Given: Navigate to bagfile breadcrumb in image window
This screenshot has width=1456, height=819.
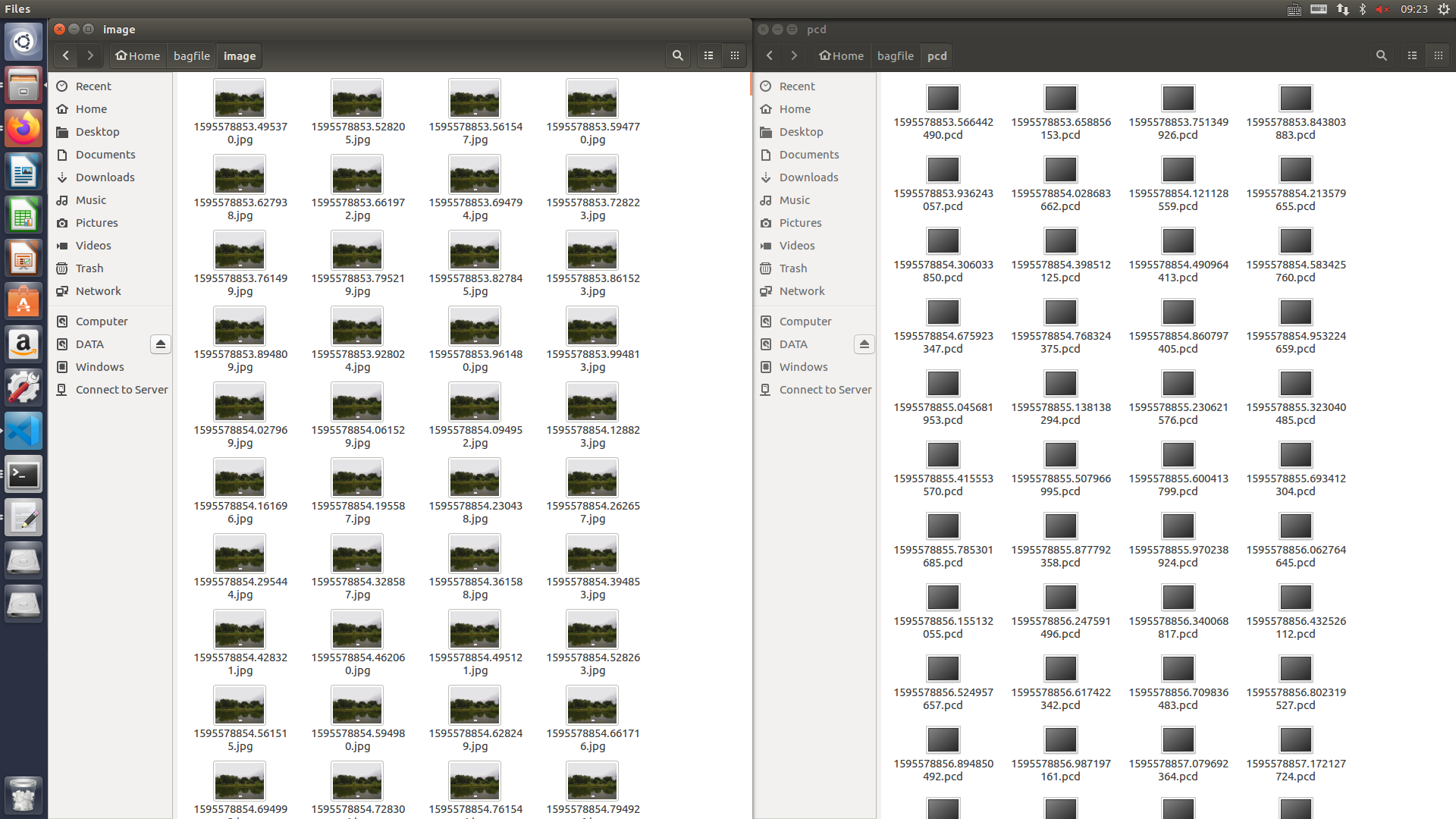Looking at the screenshot, I should (x=191, y=55).
